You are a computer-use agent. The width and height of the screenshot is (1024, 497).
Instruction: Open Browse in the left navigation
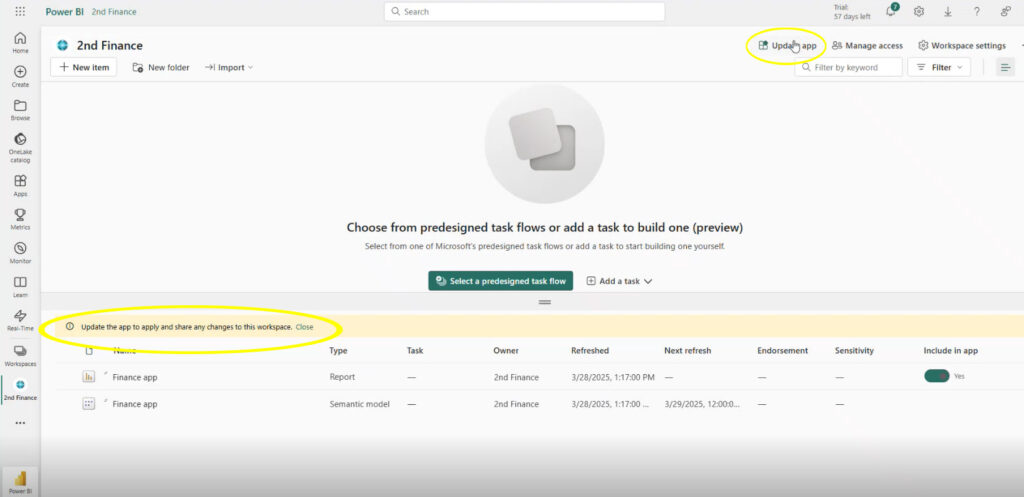point(20,110)
